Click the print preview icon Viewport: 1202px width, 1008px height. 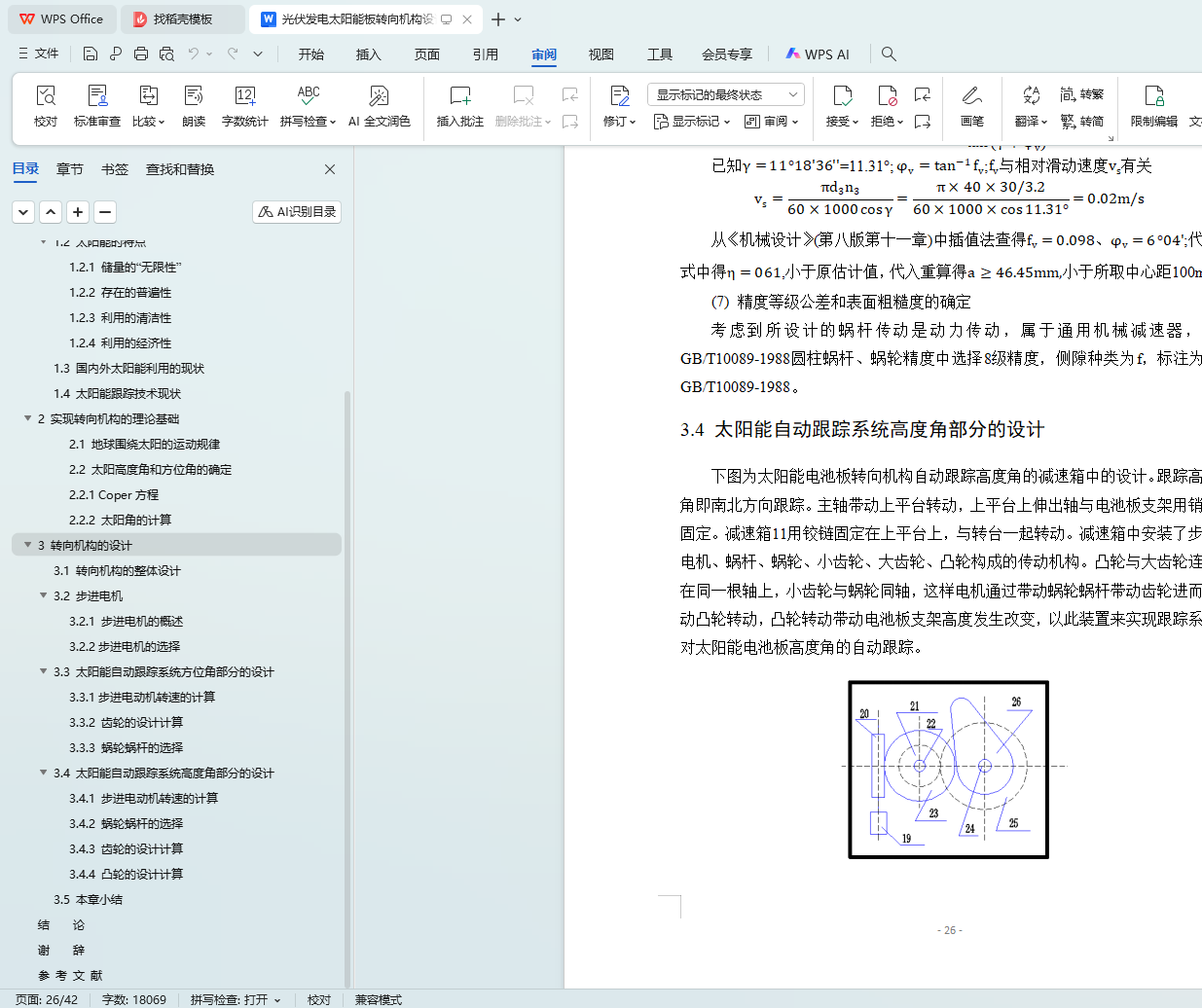[166, 54]
